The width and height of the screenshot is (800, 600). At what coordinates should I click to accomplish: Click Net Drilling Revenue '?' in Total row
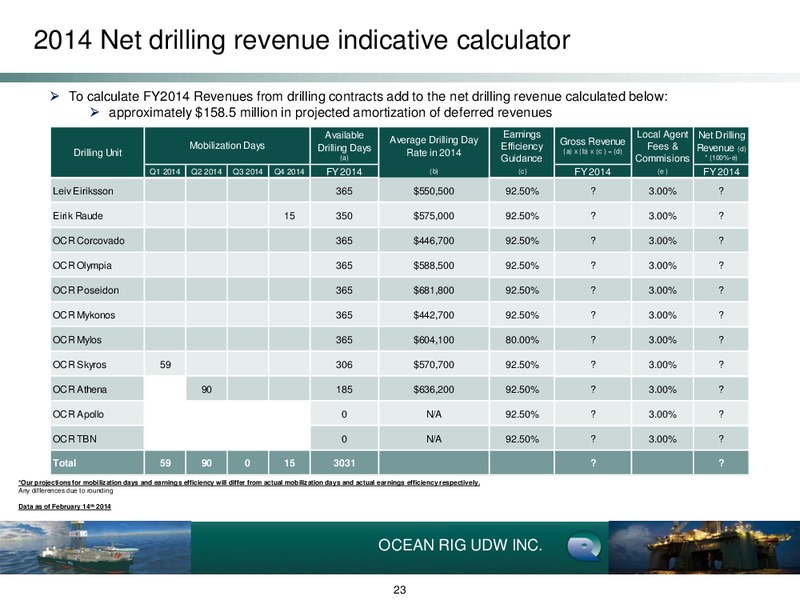point(721,463)
